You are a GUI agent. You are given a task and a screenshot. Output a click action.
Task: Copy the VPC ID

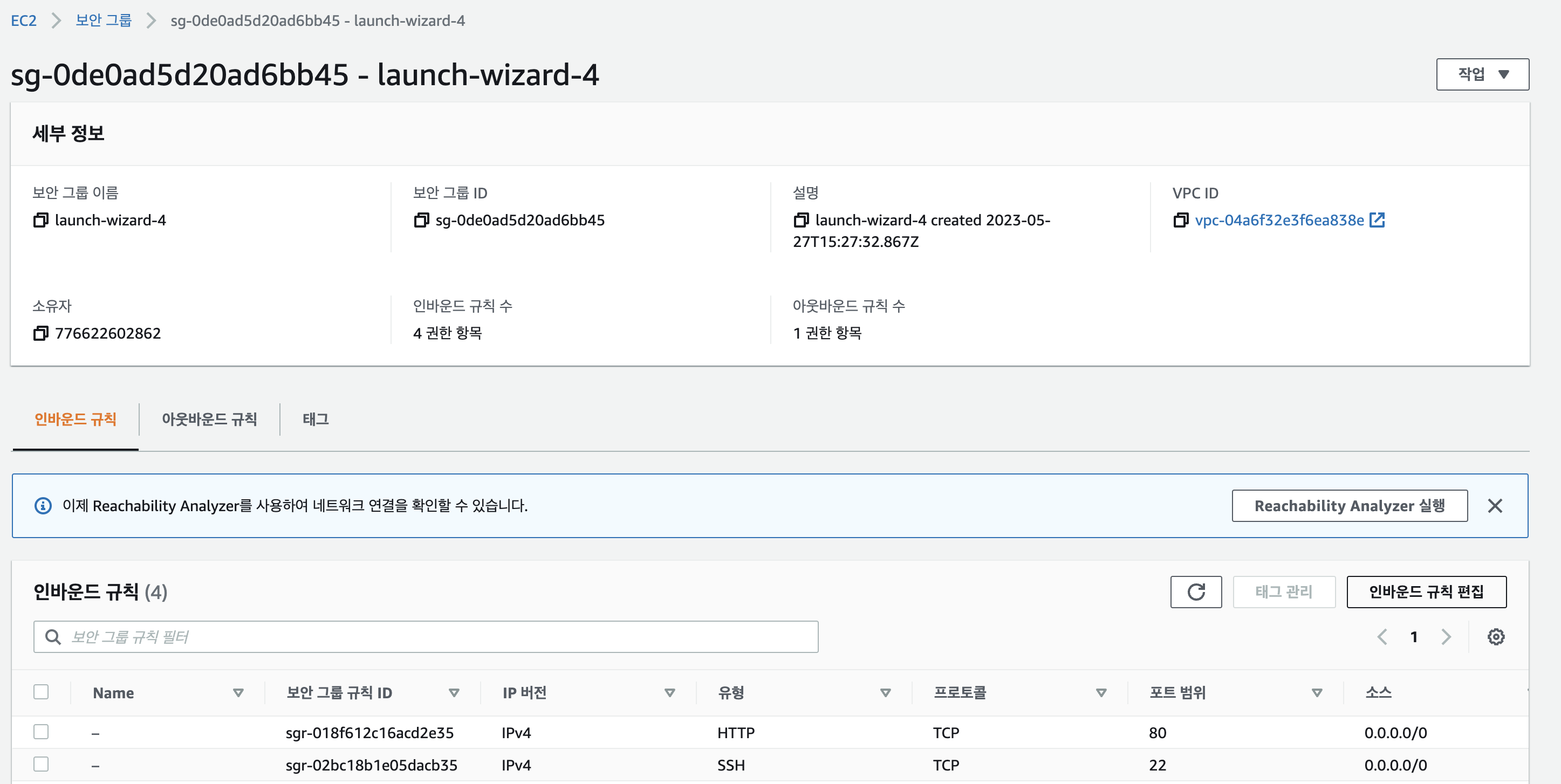coord(1182,221)
